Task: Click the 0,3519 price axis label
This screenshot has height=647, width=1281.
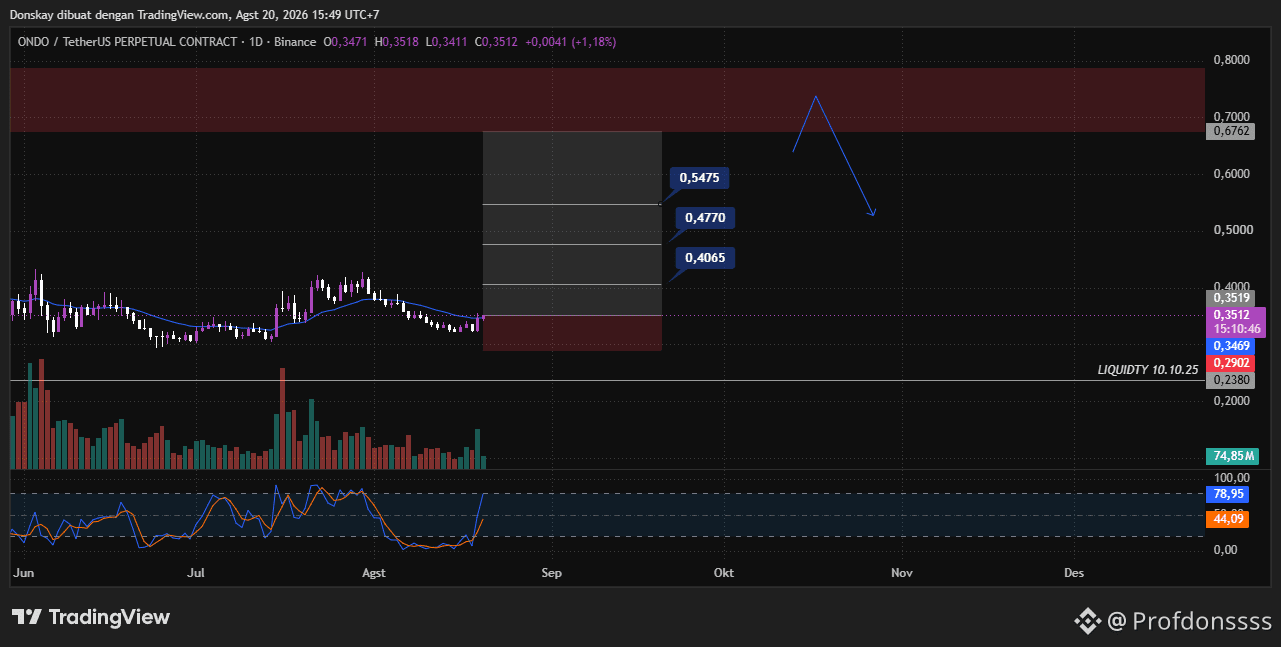Action: tap(1231, 298)
